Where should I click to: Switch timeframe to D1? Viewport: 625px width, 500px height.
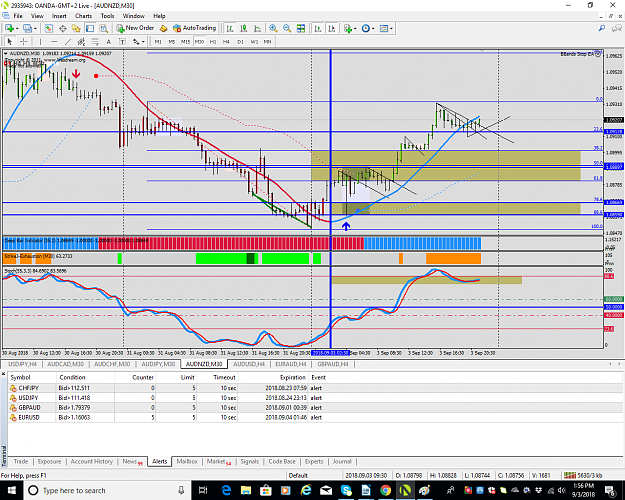point(240,41)
